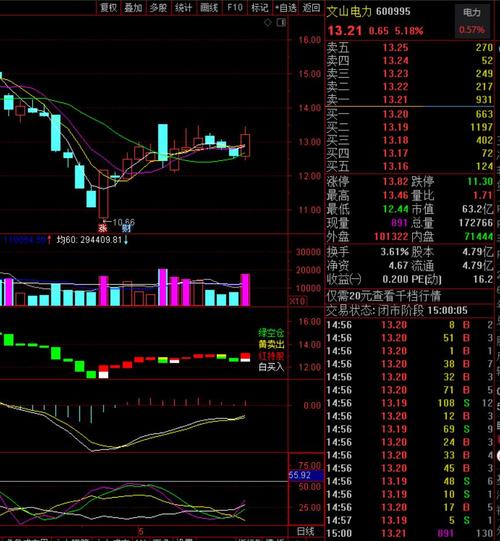Open the 复权 adjustment option in toolbar
500x541 pixels.
coord(108,7)
